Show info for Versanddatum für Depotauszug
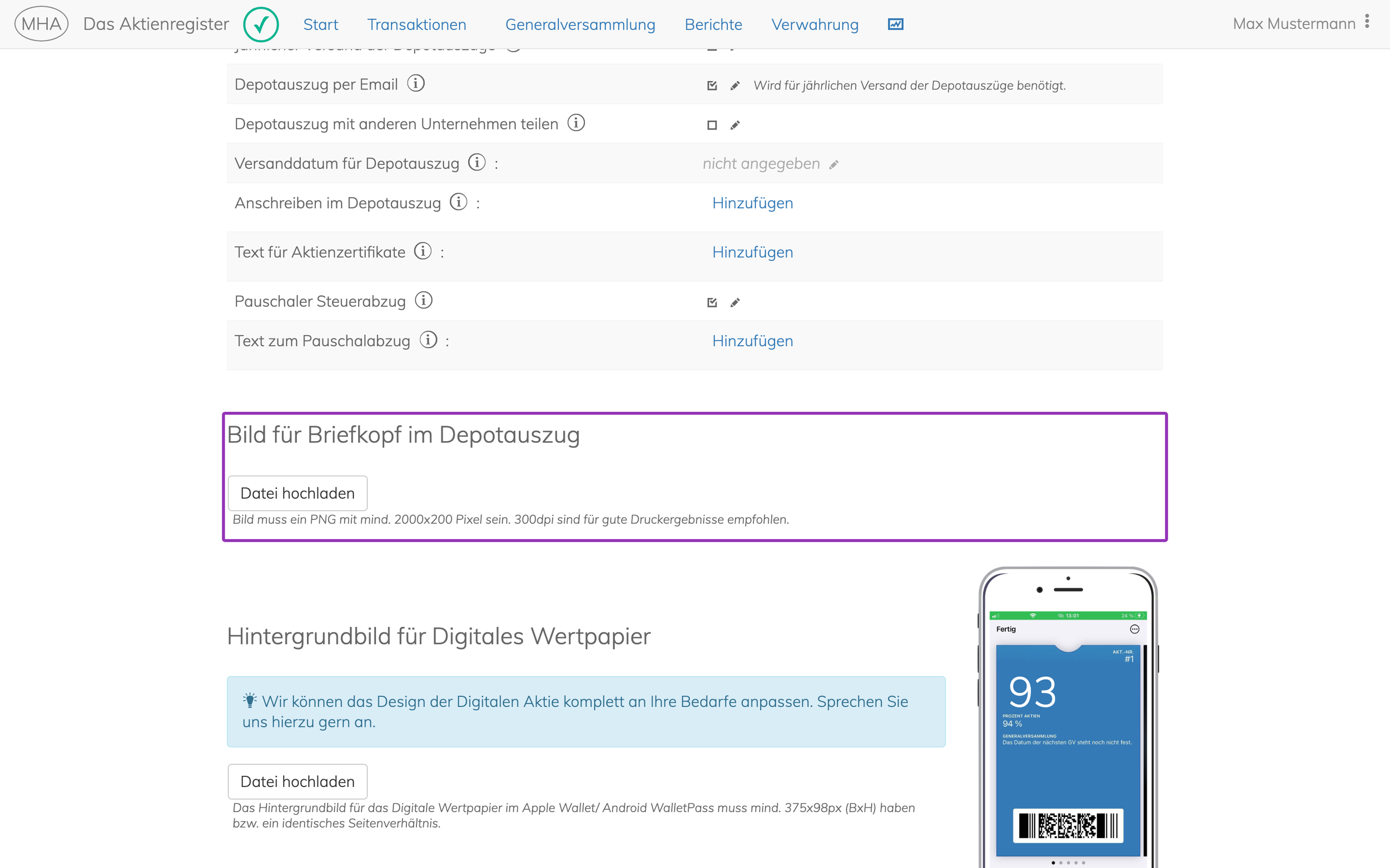 coord(476,162)
